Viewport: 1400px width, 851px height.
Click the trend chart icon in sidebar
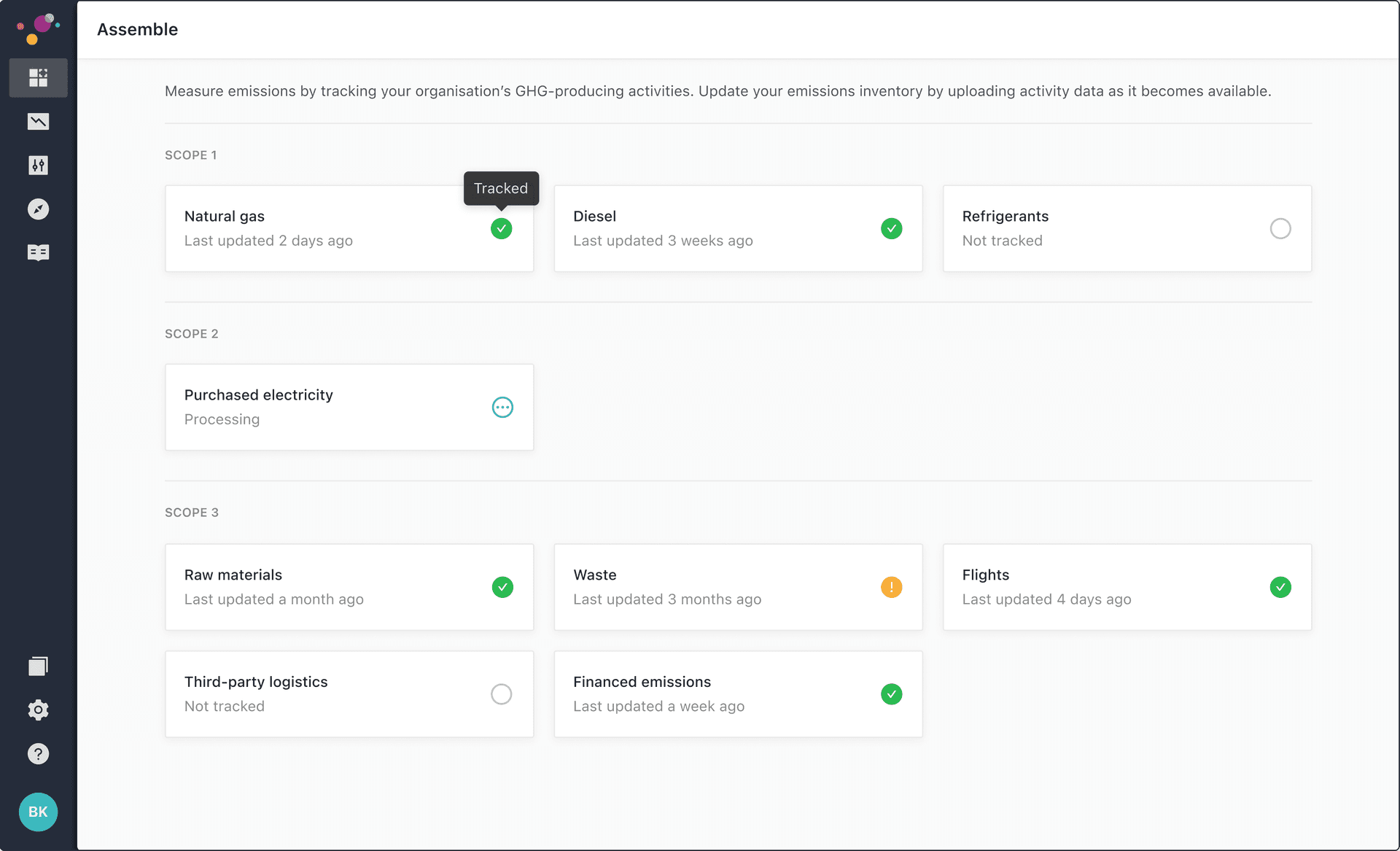[38, 121]
